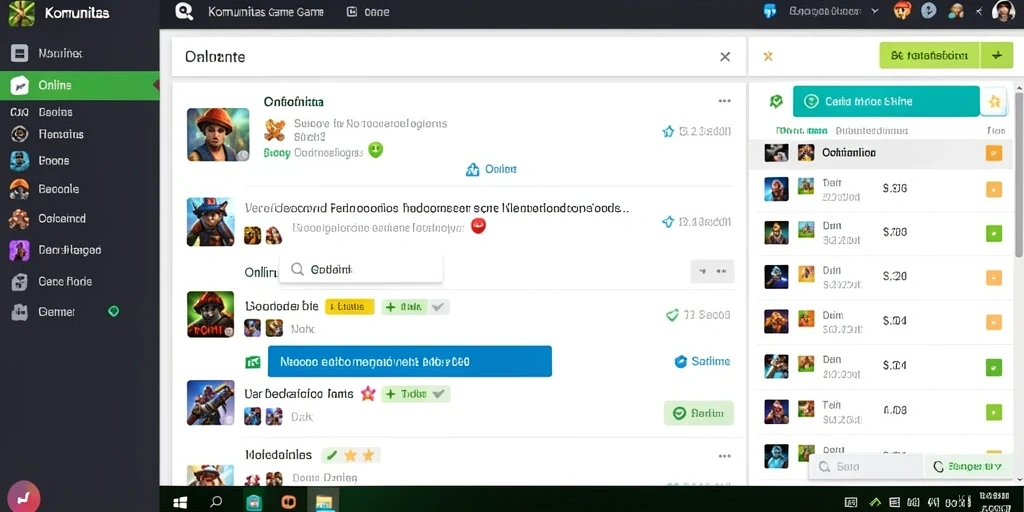Click the blue chat icon in top bar
The image size is (1024, 512).
[x=770, y=11]
